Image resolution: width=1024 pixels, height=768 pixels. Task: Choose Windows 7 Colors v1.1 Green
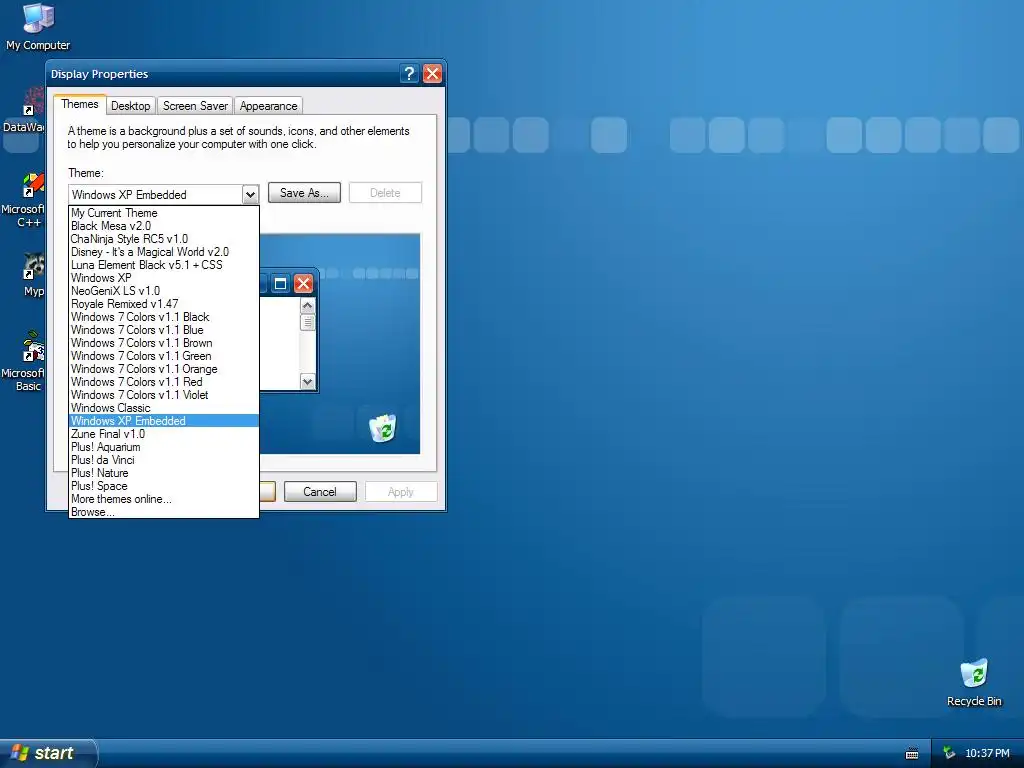(164, 356)
